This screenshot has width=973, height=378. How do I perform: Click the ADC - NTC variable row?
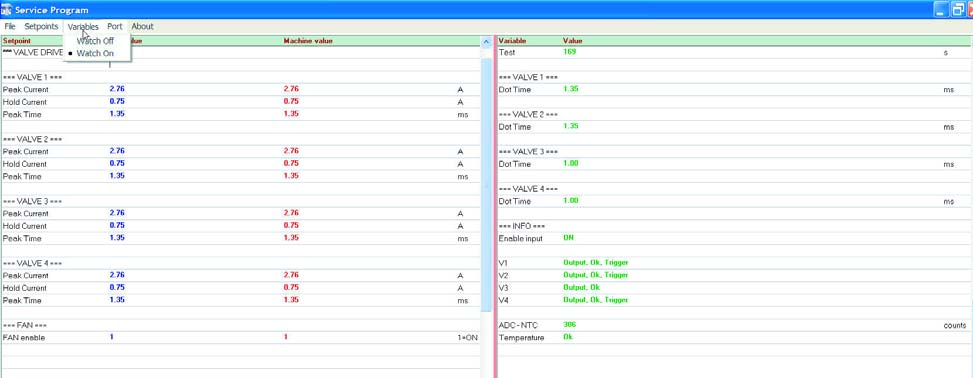735,325
